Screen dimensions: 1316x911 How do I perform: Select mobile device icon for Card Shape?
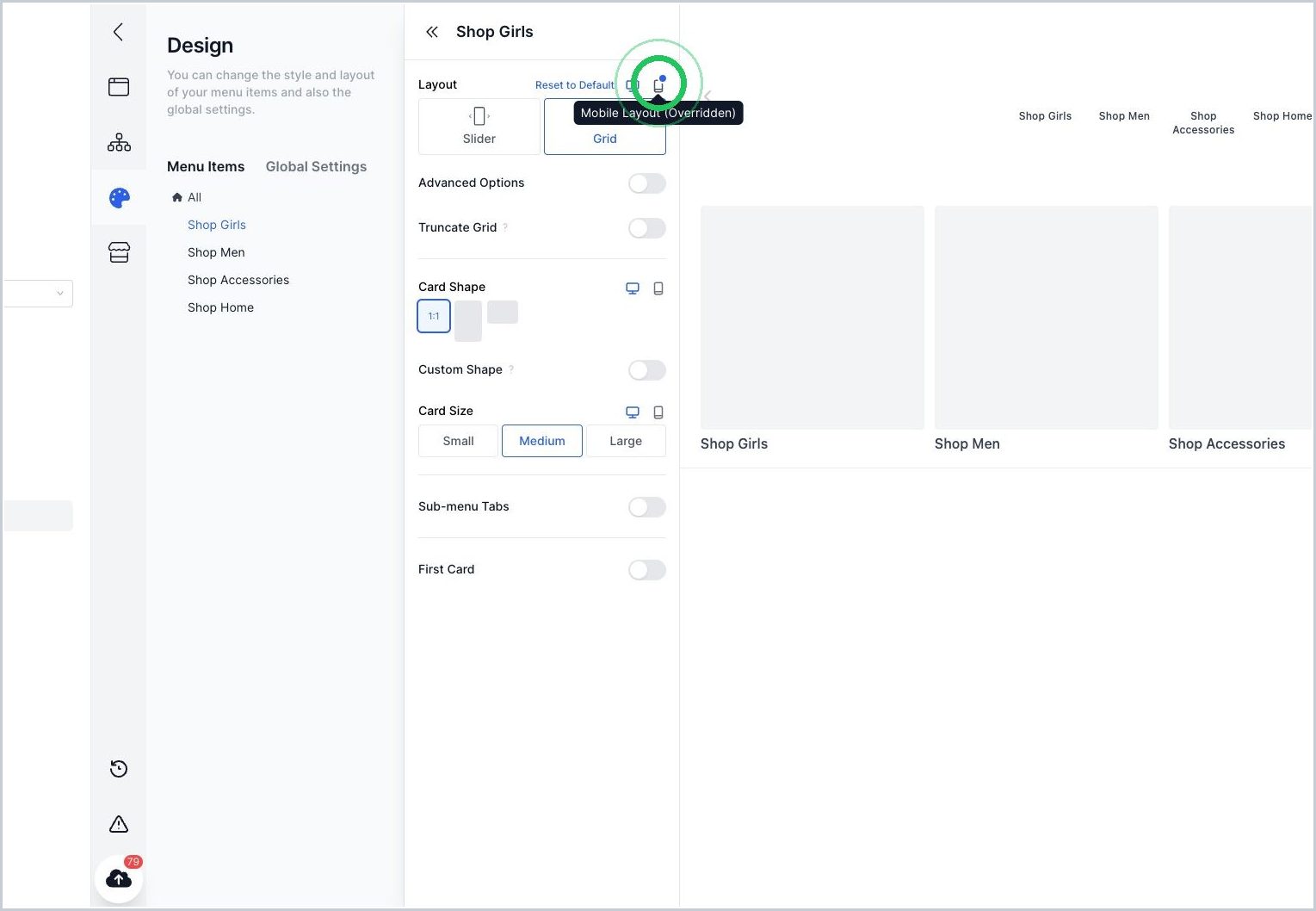(x=658, y=288)
